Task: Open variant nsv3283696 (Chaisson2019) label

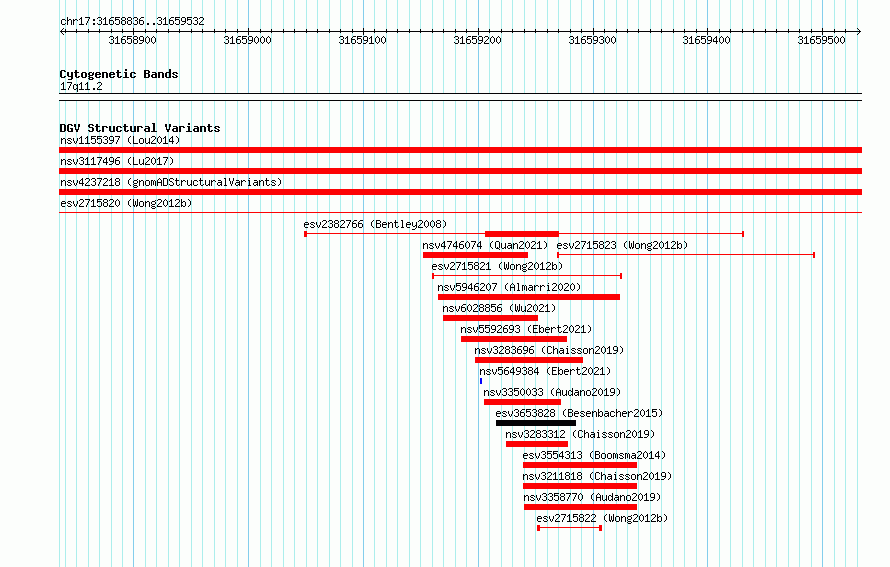Action: click(x=549, y=350)
